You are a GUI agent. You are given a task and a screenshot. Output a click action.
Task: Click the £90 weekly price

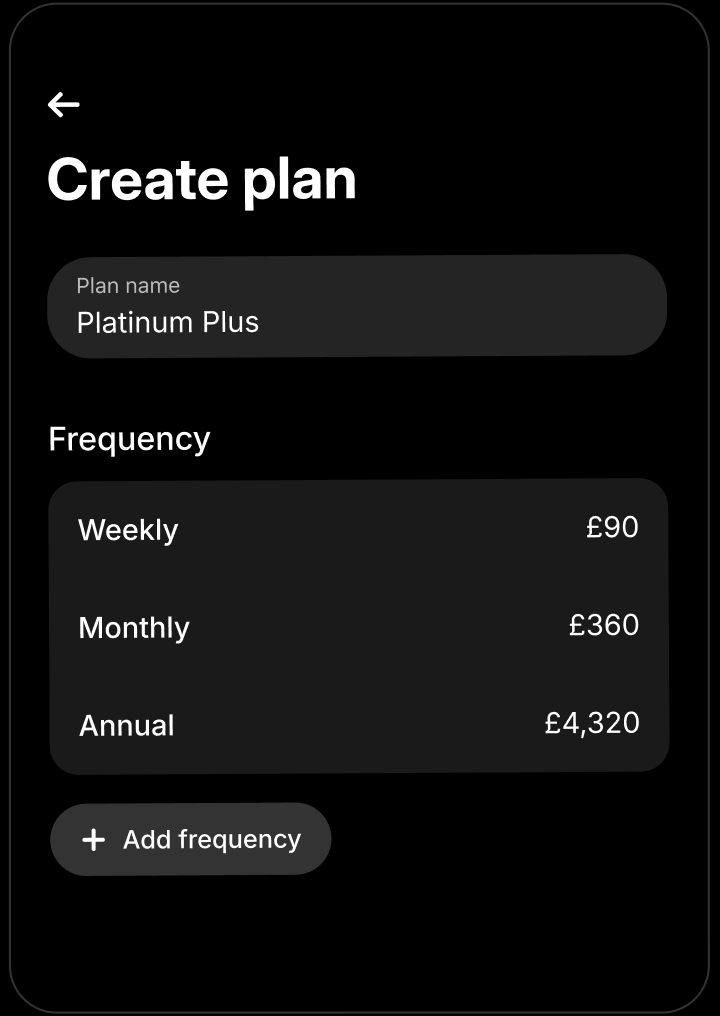(612, 527)
